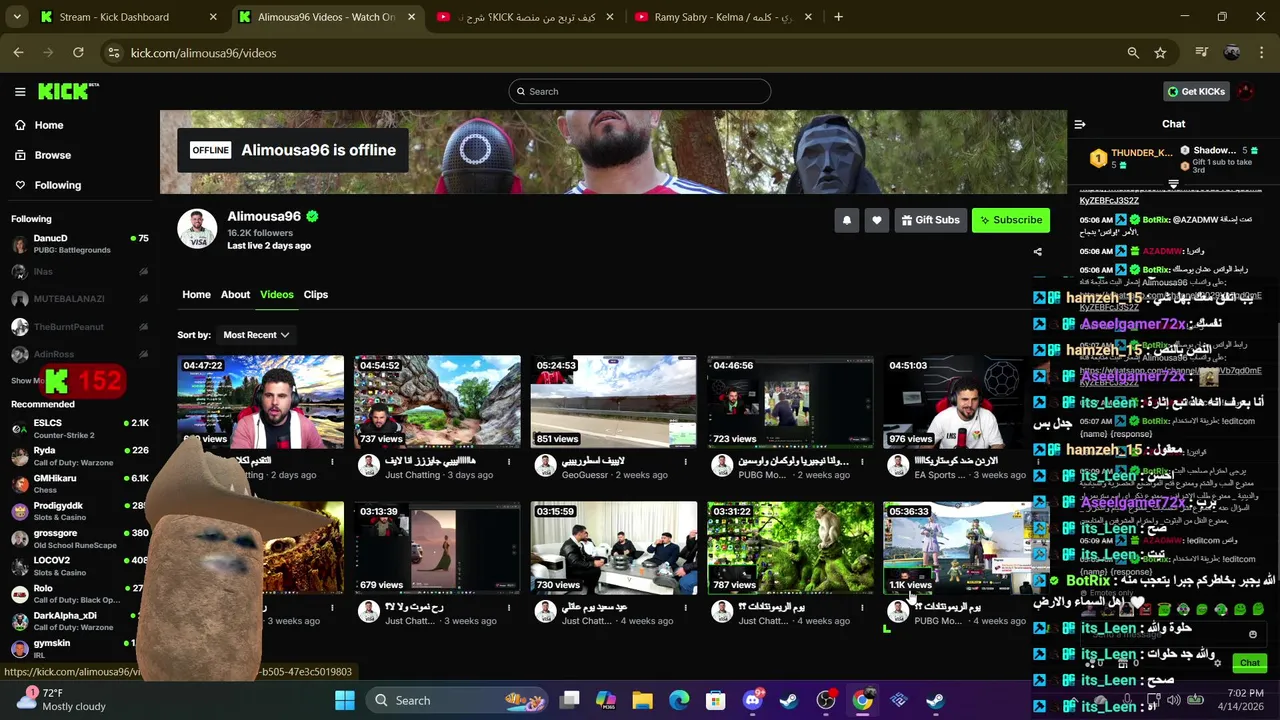
Task: Open options menu for 723 views video
Action: pyautogui.click(x=862, y=462)
